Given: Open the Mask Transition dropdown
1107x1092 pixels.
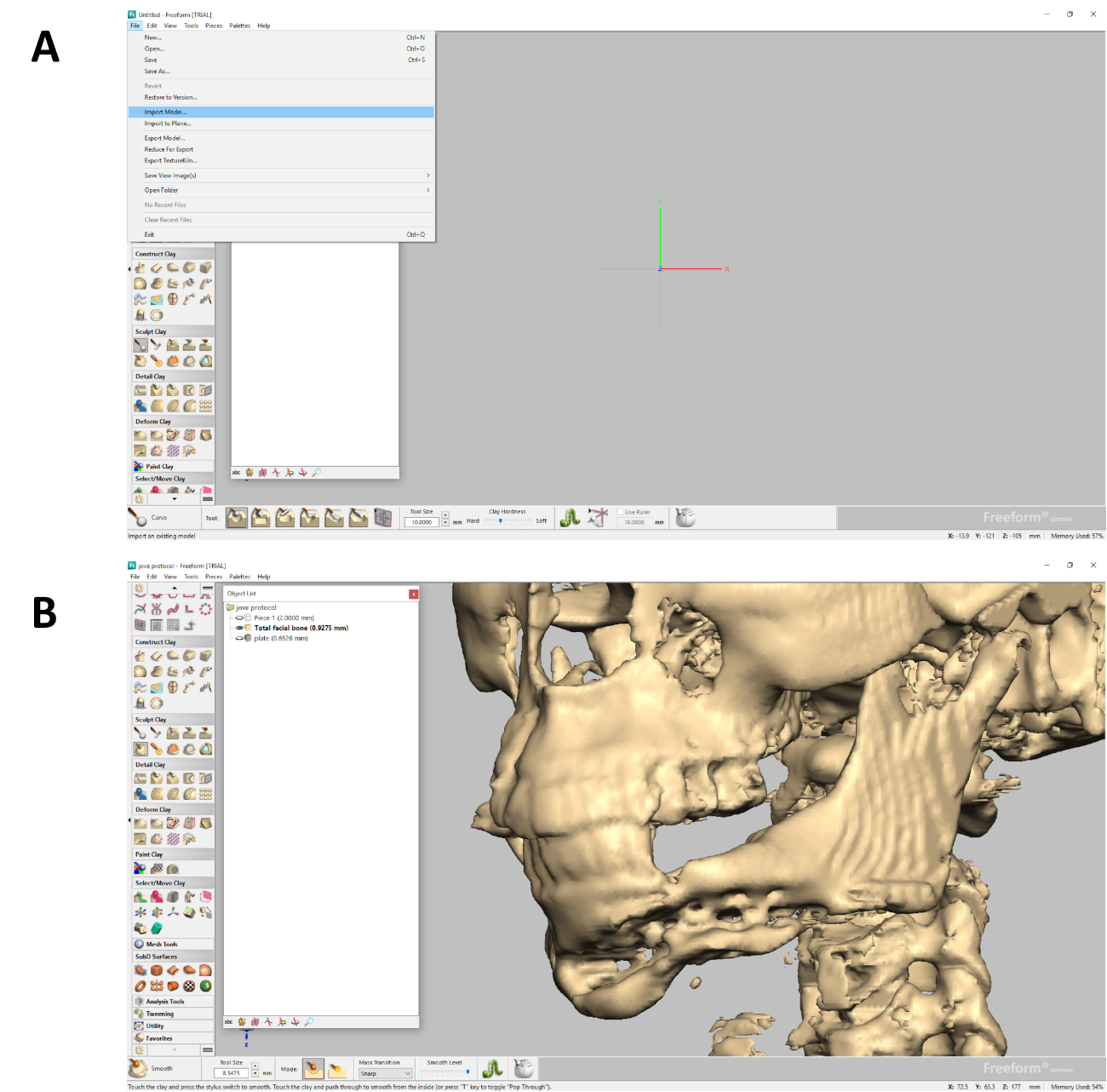Looking at the screenshot, I should 385,1073.
